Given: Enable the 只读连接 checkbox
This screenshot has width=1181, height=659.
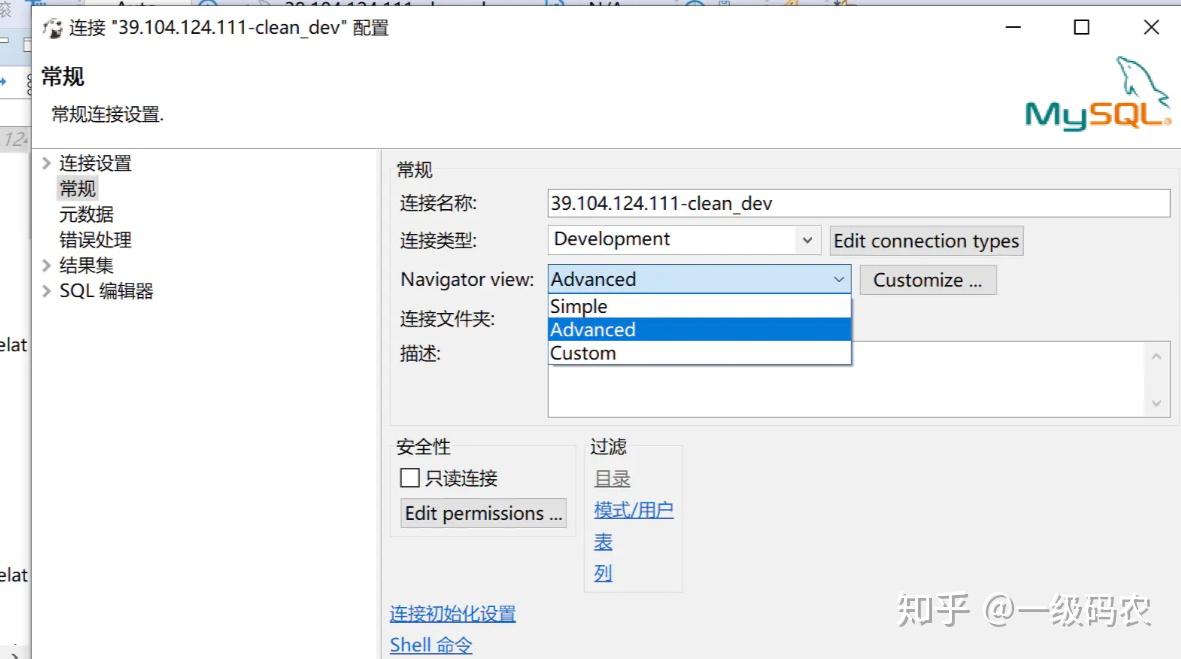Looking at the screenshot, I should click(x=409, y=478).
